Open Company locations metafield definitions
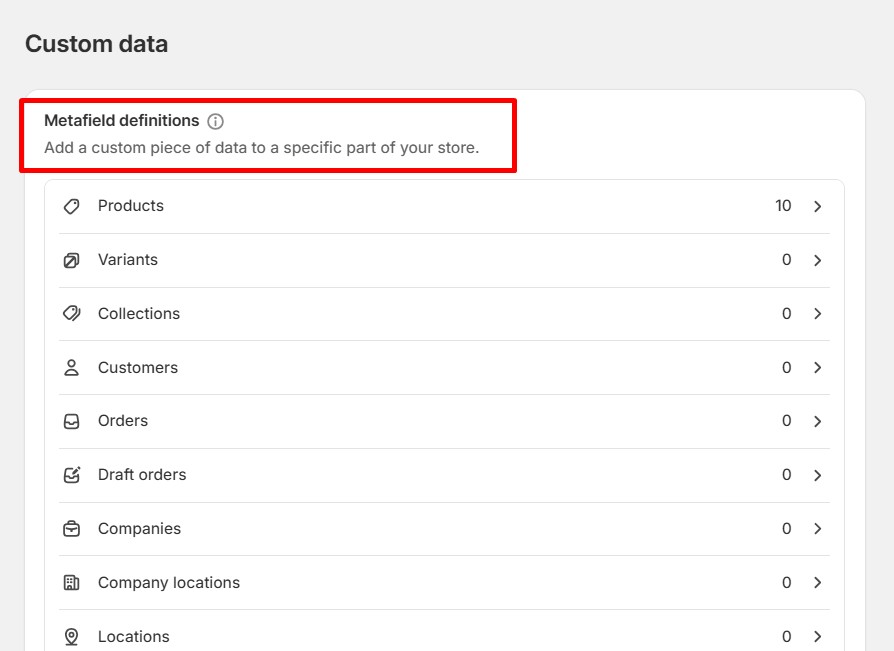This screenshot has height=651, width=894. pos(444,583)
